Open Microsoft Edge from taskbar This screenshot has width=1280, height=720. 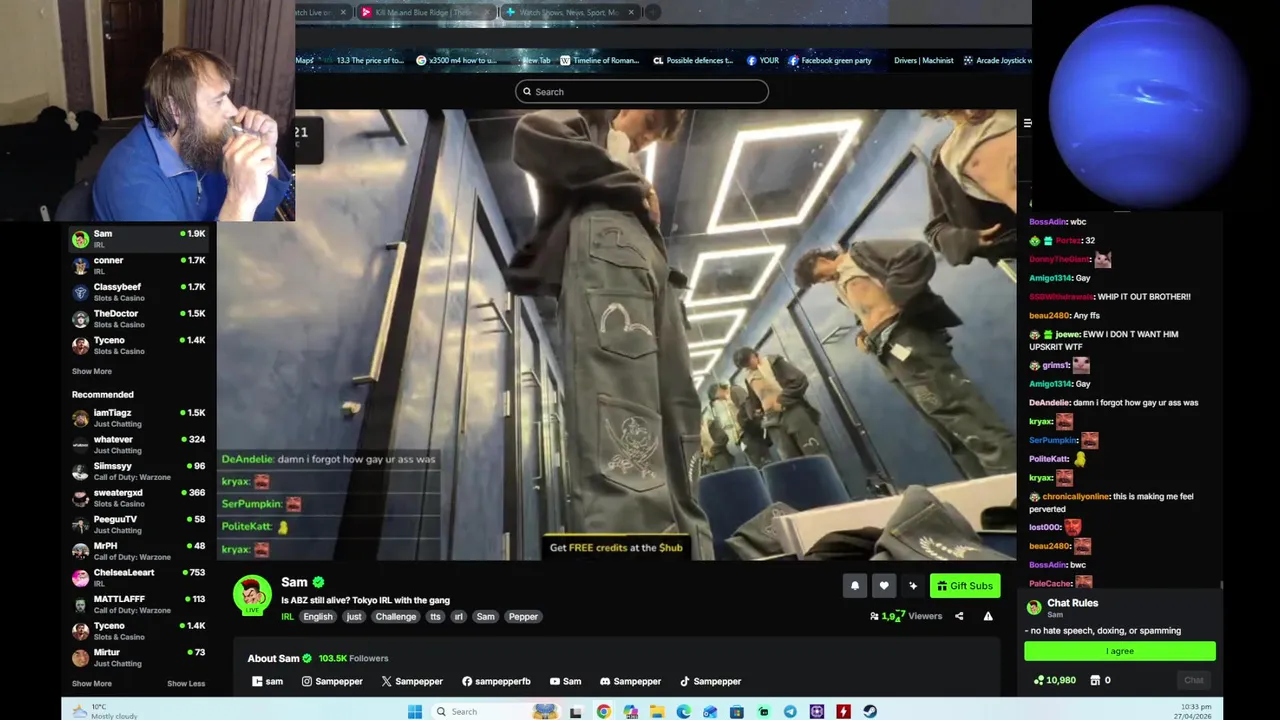point(683,711)
